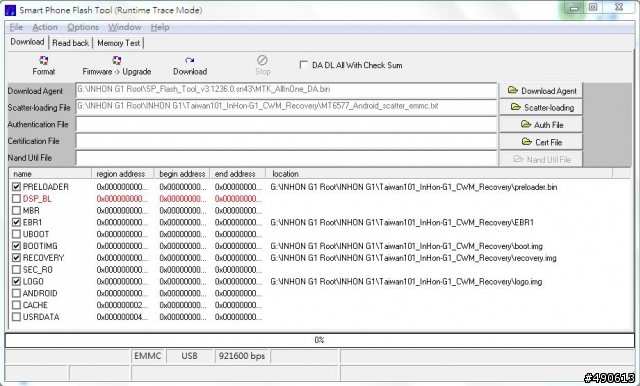Toggle DA DL All With Check Sum
The image size is (640, 386).
[x=304, y=65]
